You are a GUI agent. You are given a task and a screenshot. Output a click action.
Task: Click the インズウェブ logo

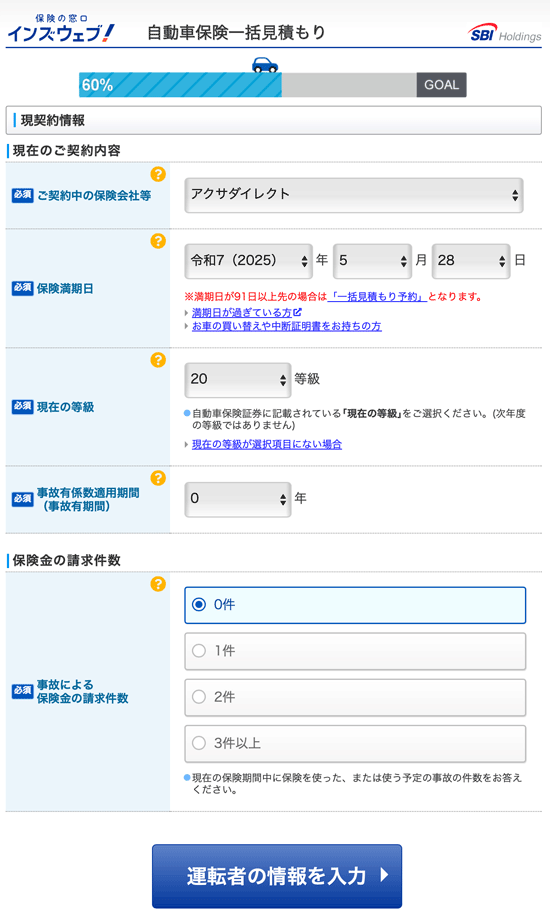click(61, 29)
